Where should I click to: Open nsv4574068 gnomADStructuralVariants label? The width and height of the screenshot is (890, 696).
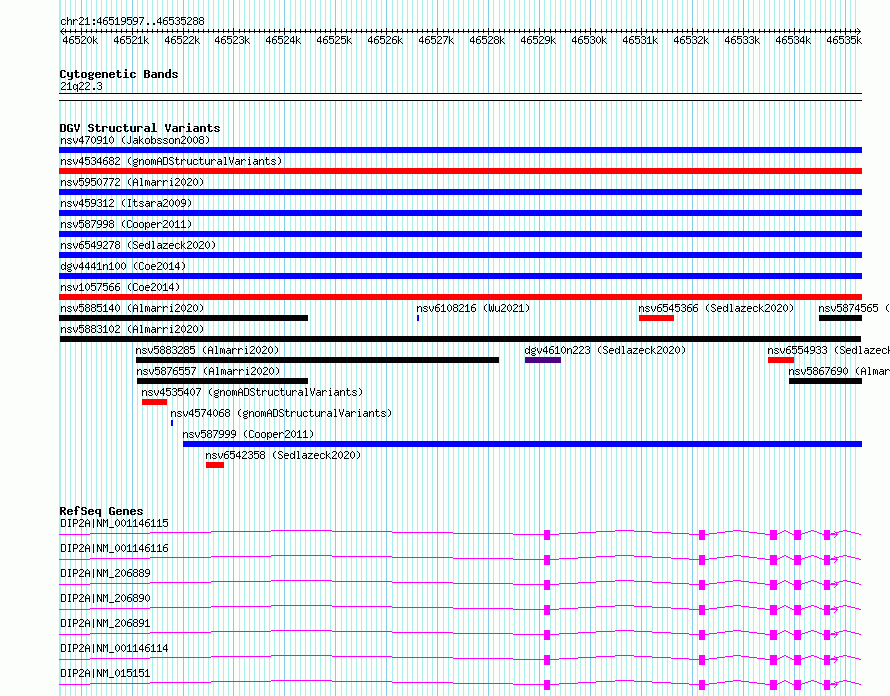[281, 413]
